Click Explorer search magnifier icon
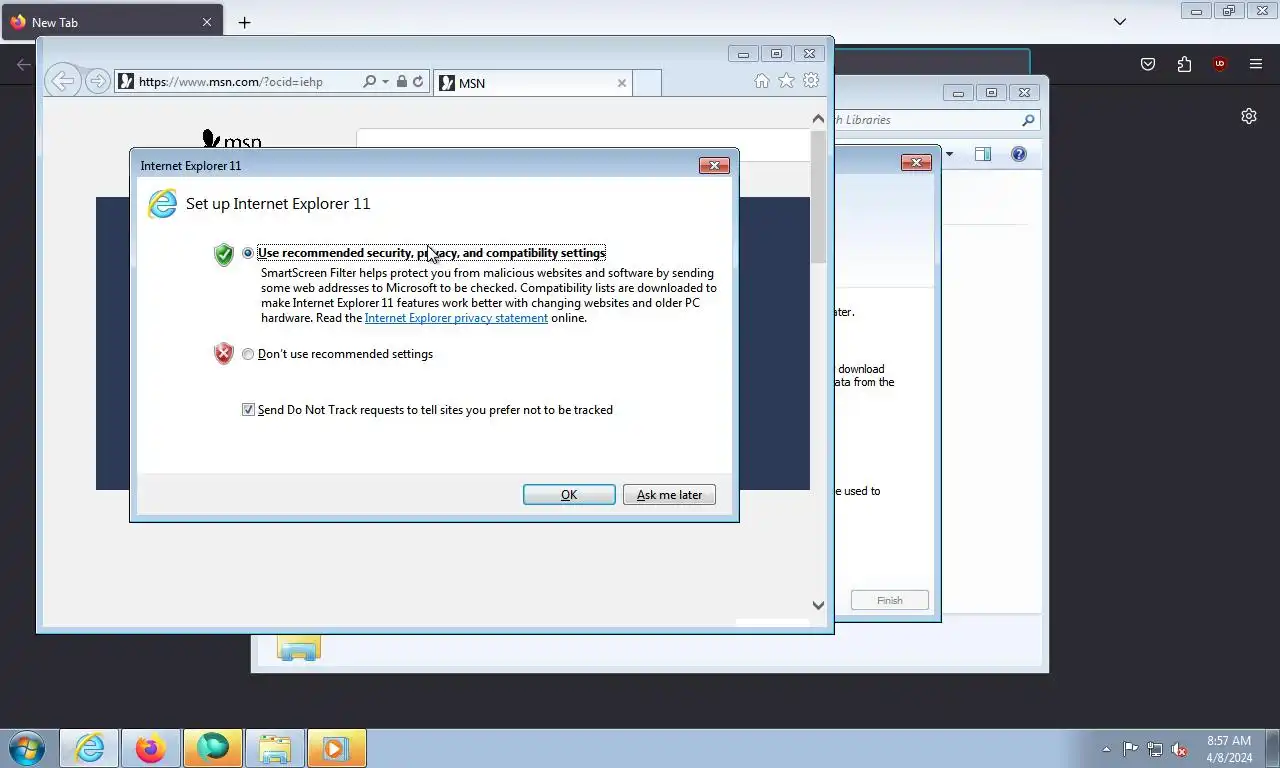 point(1028,120)
